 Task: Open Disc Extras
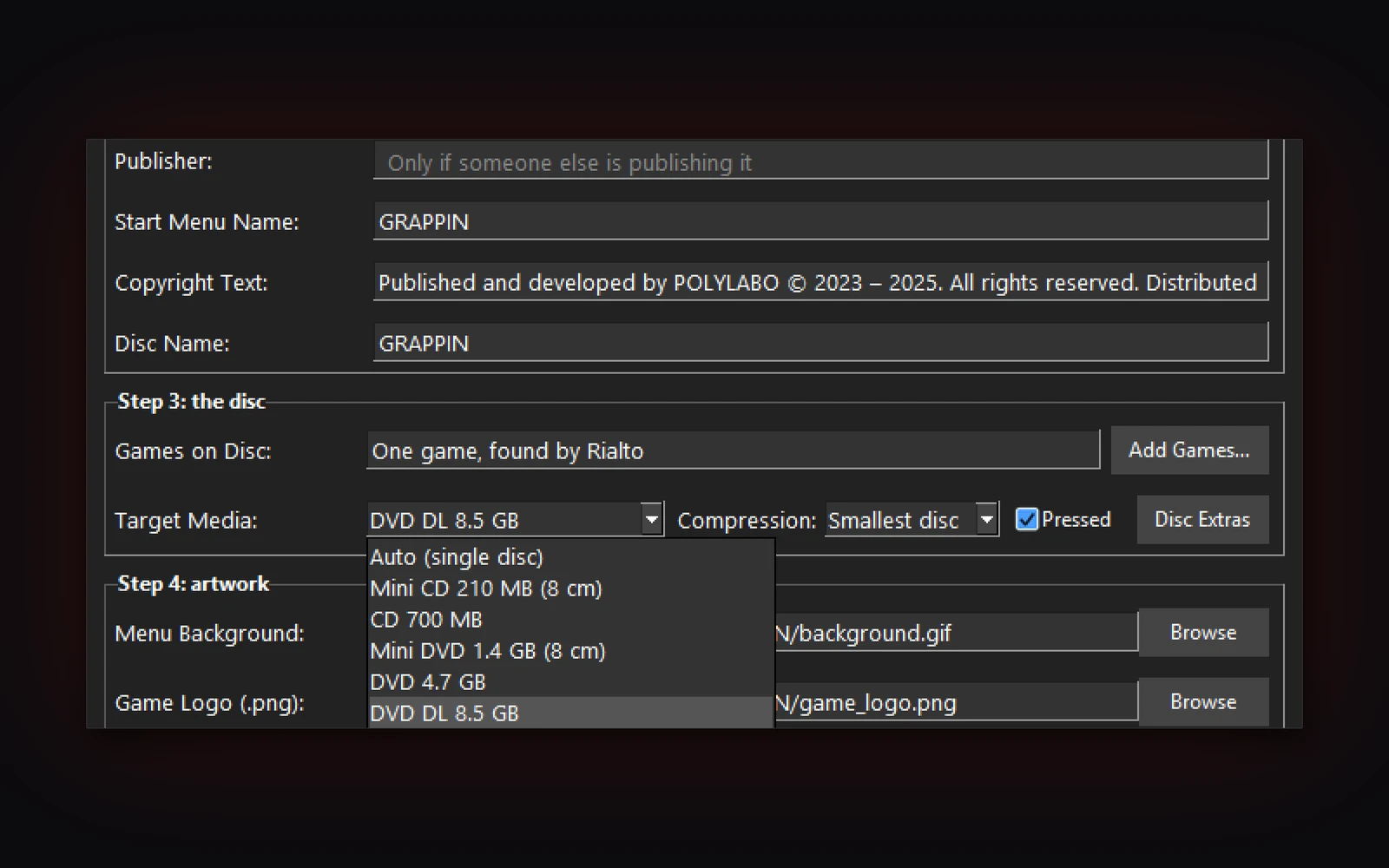(1202, 519)
